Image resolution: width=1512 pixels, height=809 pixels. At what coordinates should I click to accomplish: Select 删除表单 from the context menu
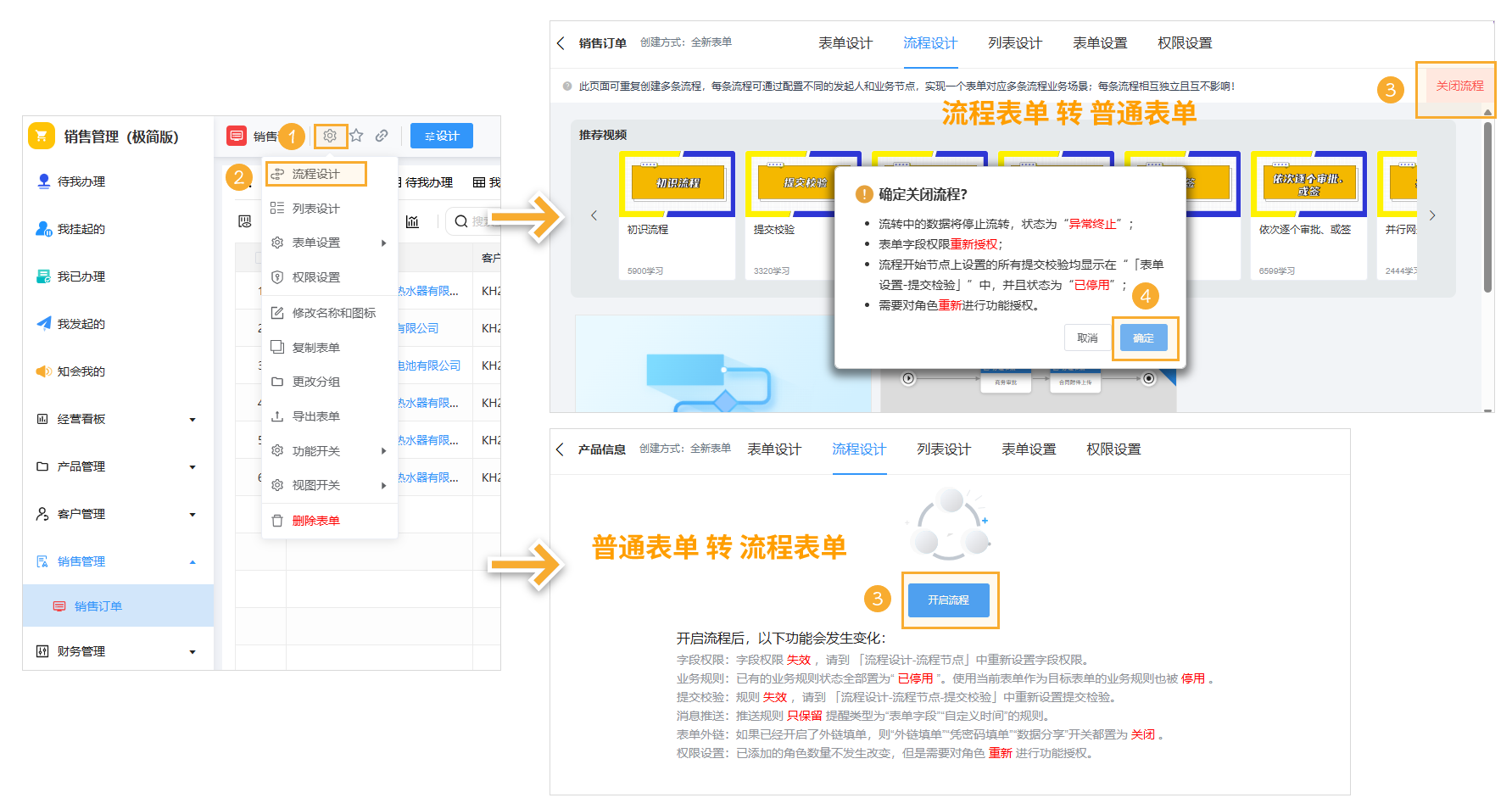tap(316, 520)
